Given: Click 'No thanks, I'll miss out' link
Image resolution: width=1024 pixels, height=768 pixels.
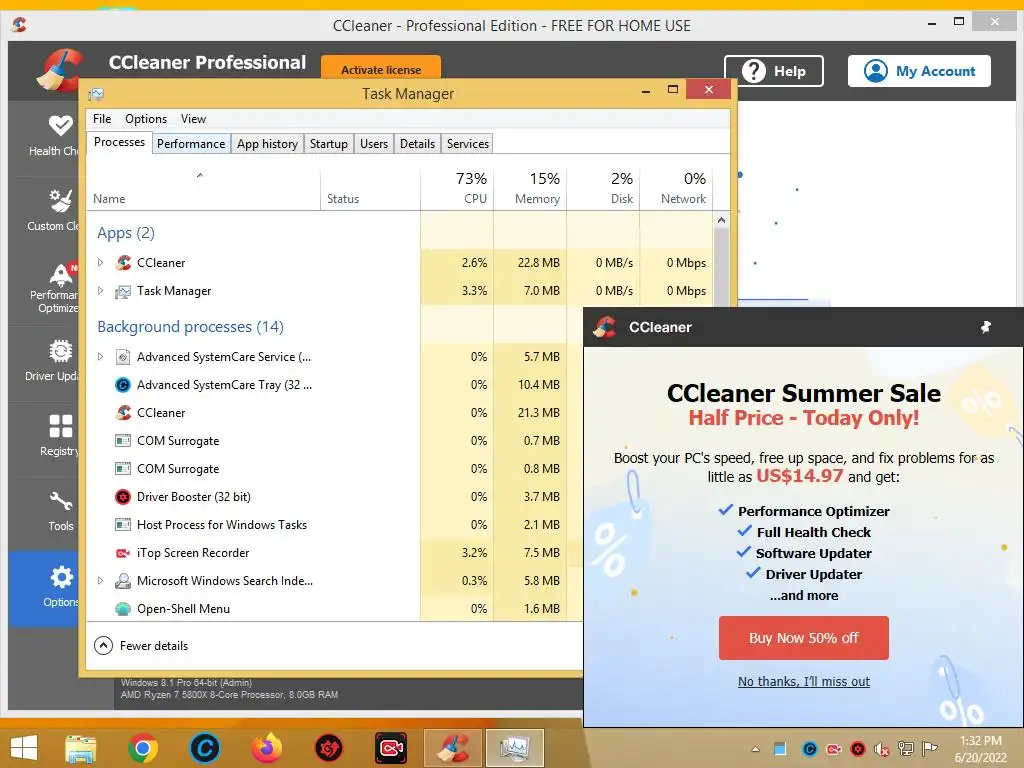Looking at the screenshot, I should click(803, 681).
